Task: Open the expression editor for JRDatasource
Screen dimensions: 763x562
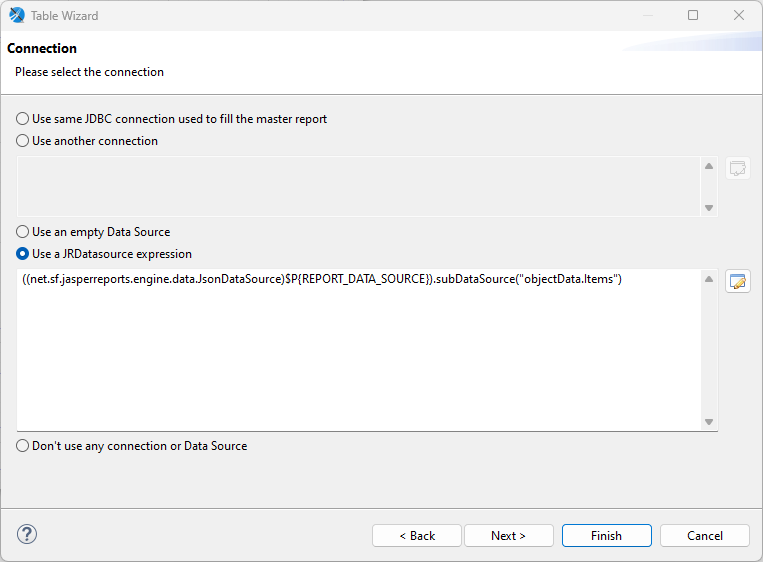Action: [738, 281]
